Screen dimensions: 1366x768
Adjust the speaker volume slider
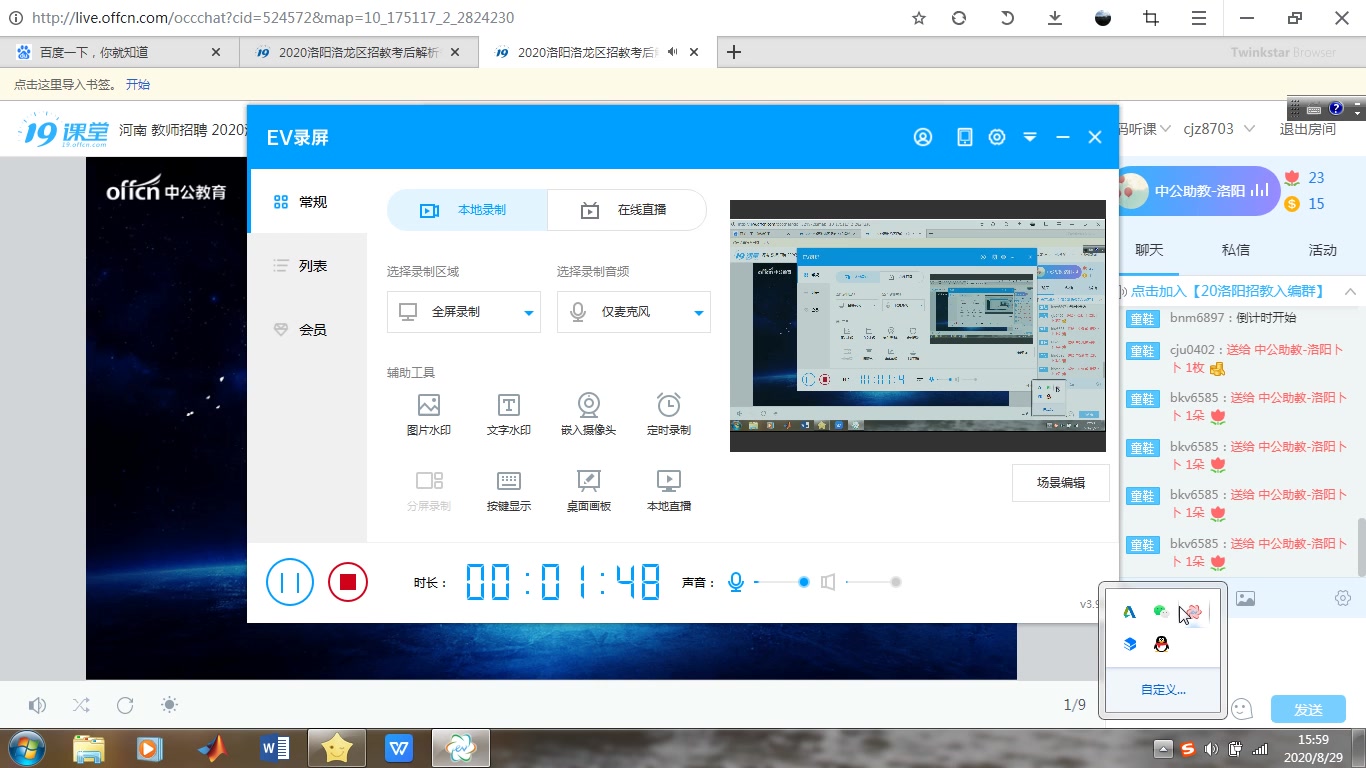(872, 582)
